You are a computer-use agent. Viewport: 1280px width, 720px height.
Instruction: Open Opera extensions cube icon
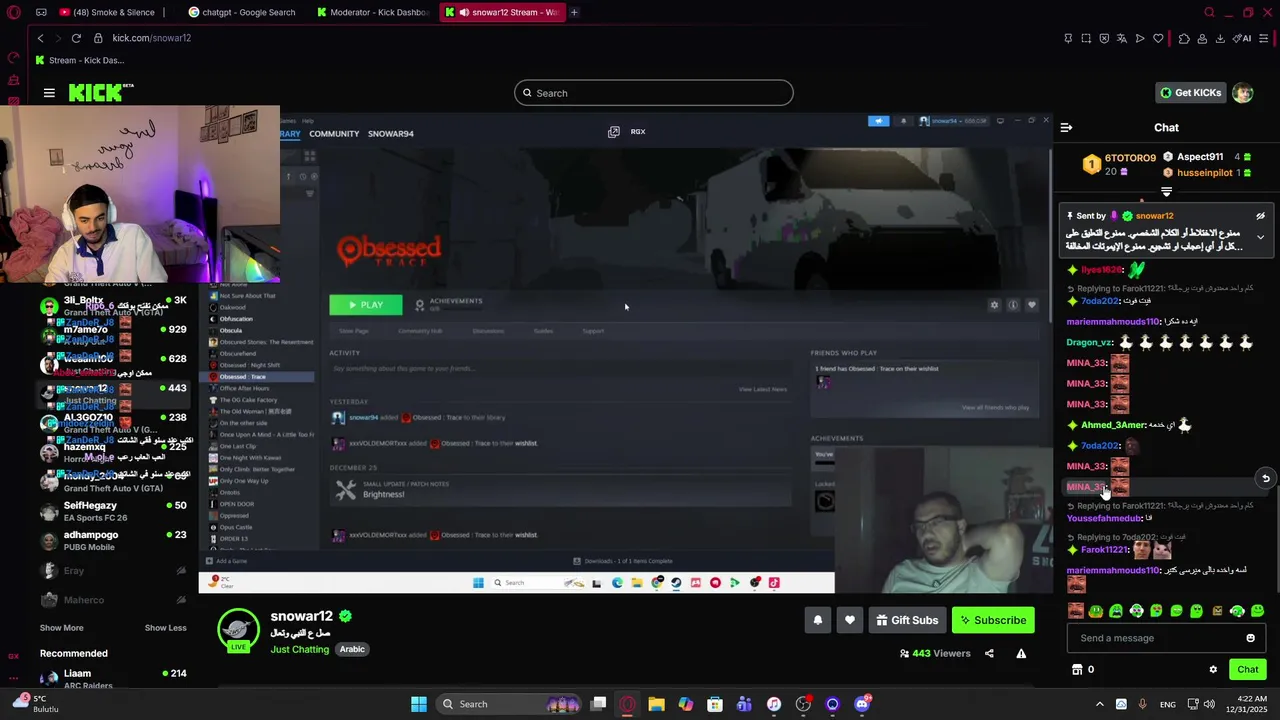point(1184,38)
